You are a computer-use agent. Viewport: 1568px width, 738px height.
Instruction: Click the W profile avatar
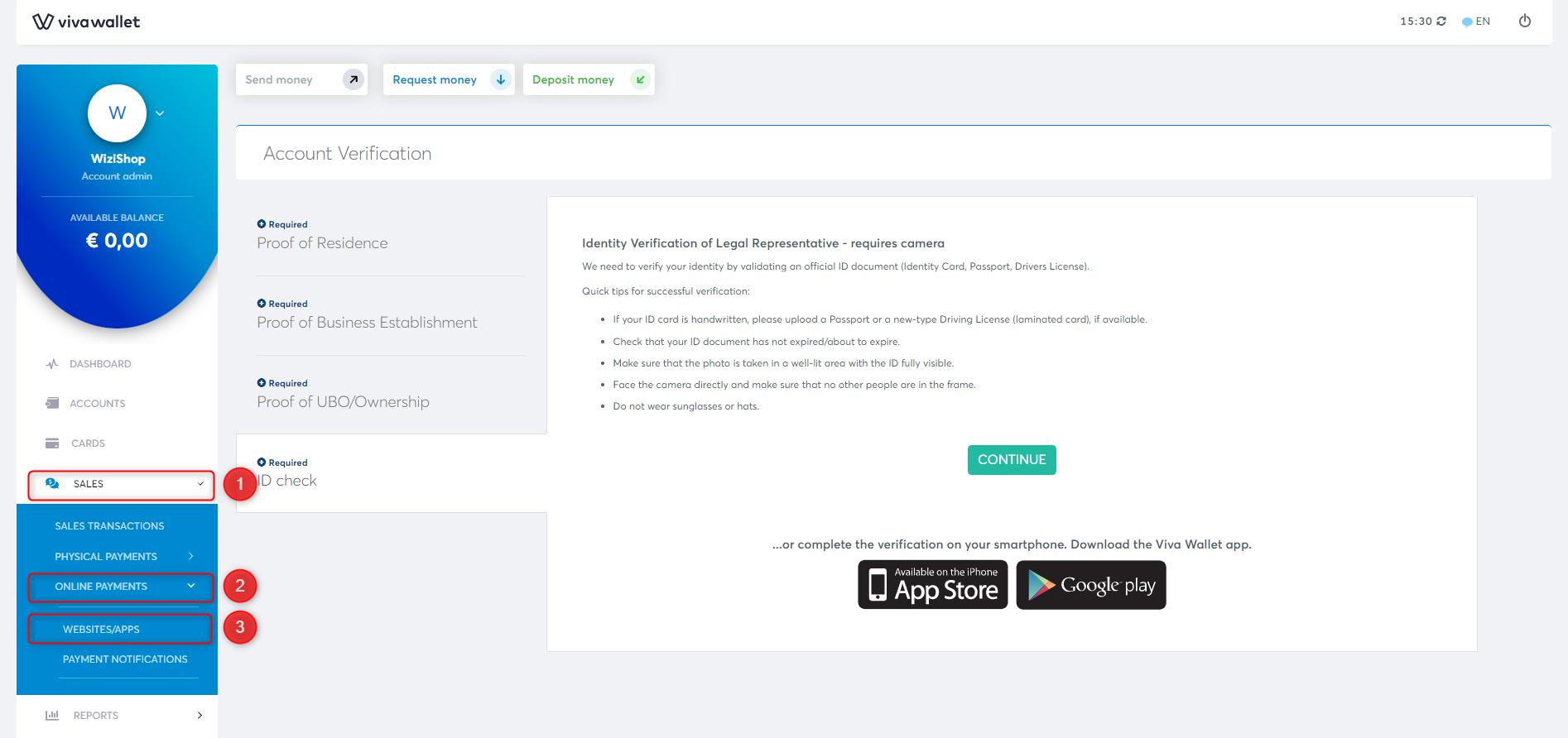118,113
